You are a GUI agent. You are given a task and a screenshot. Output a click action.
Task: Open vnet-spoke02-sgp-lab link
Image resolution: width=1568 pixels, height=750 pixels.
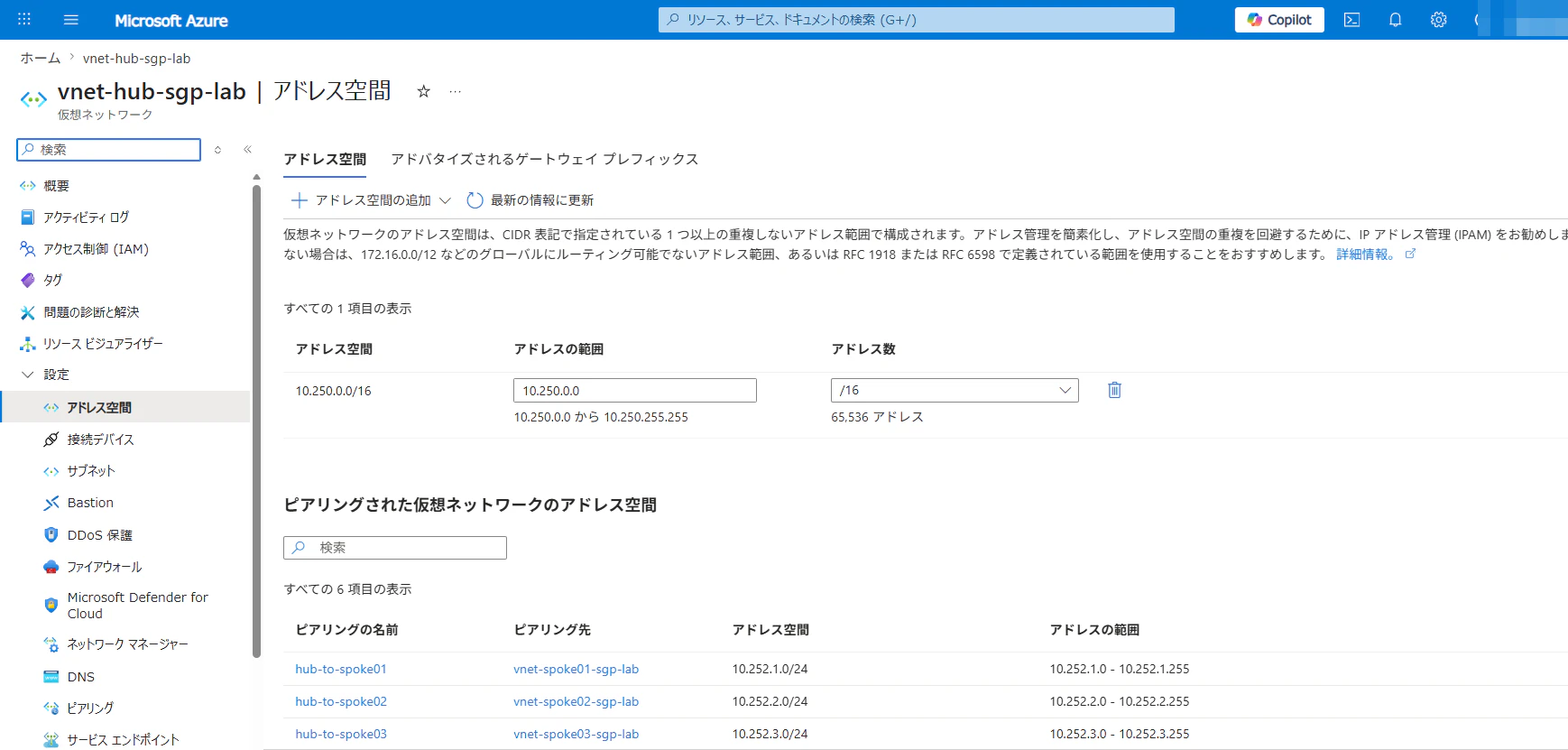pyautogui.click(x=576, y=701)
